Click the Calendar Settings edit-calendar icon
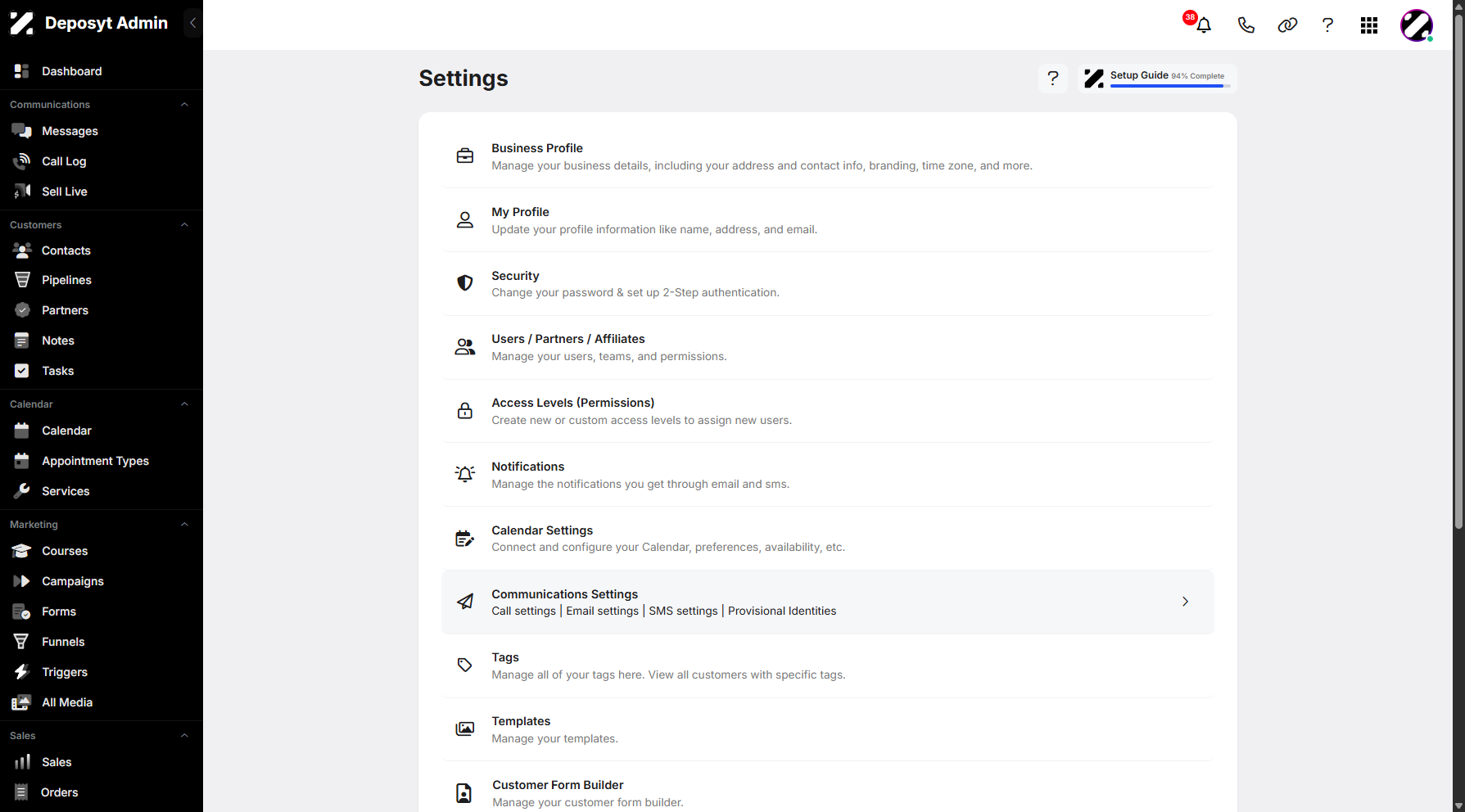The image size is (1465, 812). pos(465,538)
